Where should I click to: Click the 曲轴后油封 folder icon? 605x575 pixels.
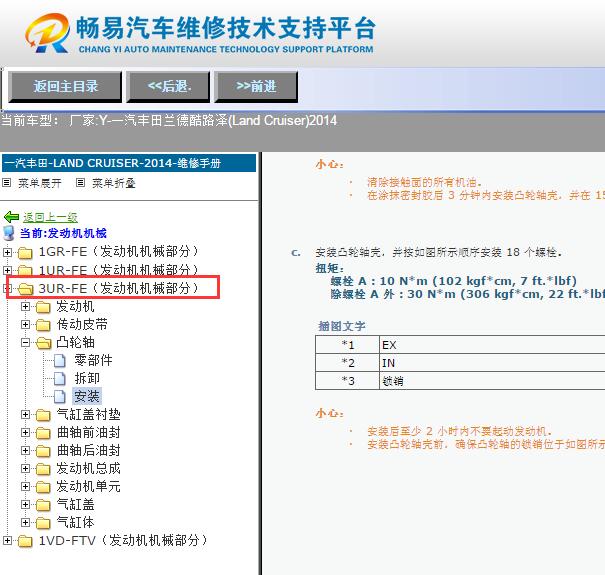click(43, 451)
